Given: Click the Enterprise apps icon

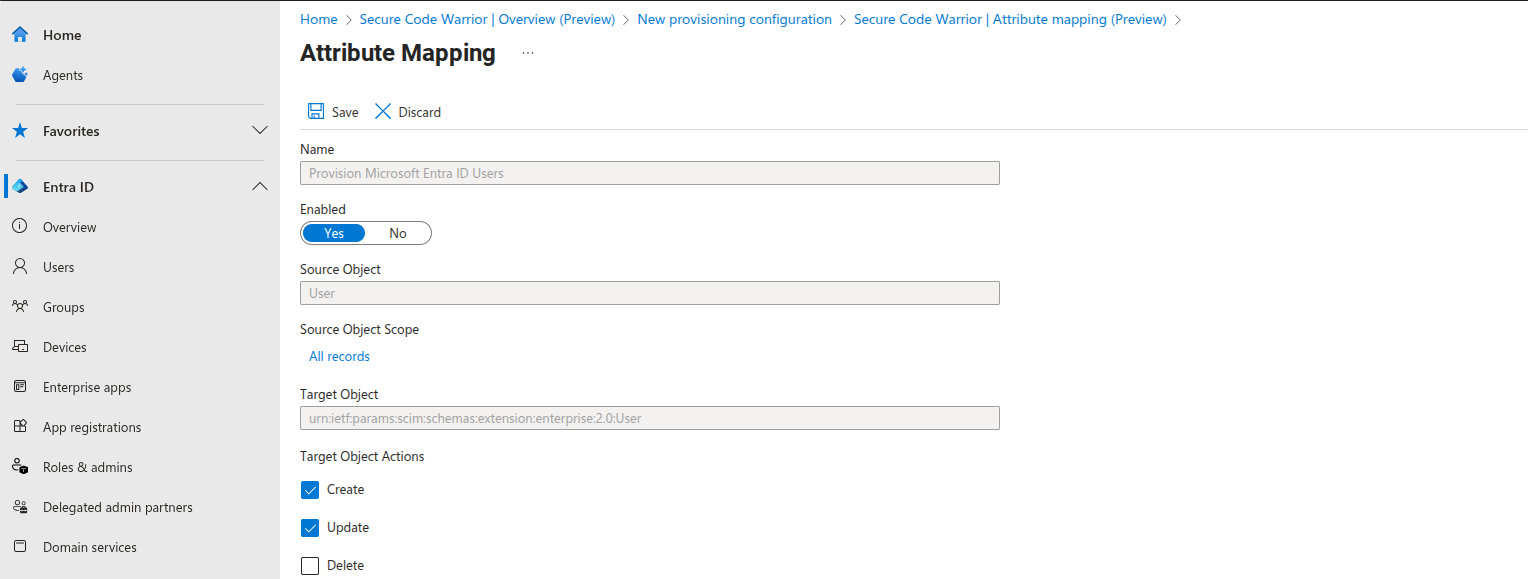Looking at the screenshot, I should point(20,387).
